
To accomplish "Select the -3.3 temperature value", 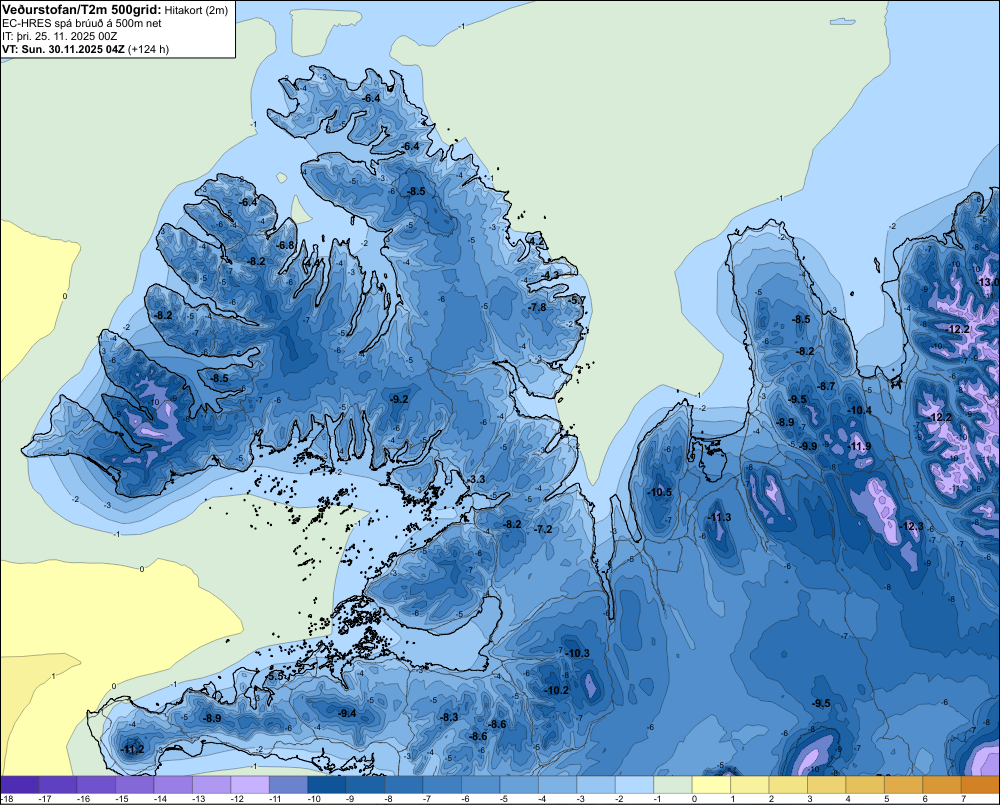I will tap(476, 479).
